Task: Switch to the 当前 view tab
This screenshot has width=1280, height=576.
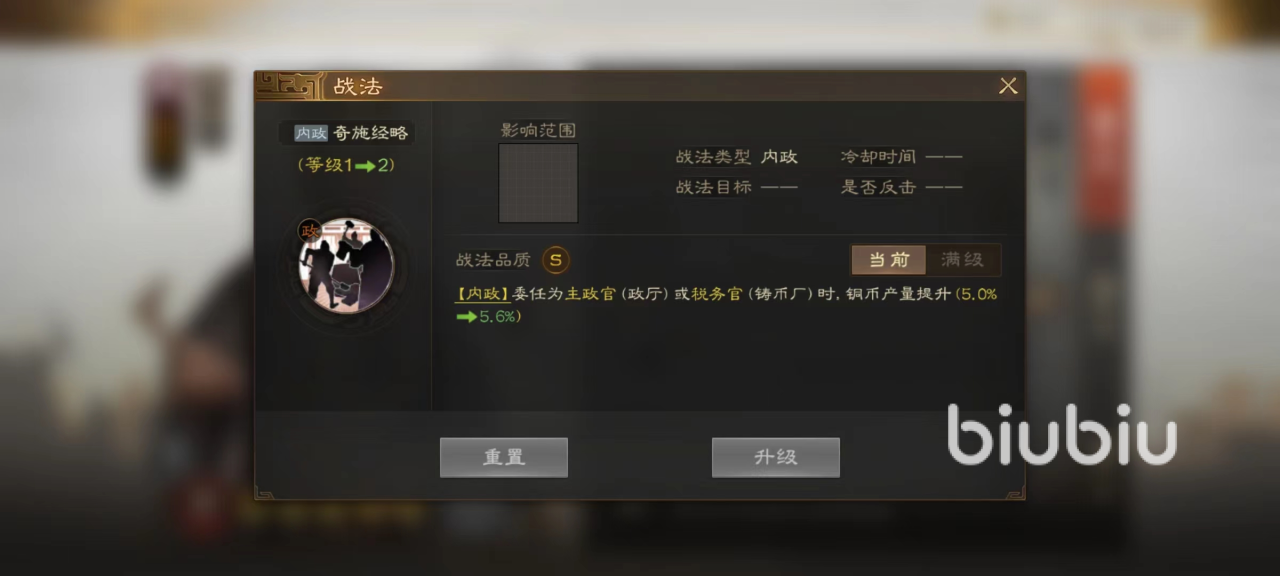Action: click(889, 260)
